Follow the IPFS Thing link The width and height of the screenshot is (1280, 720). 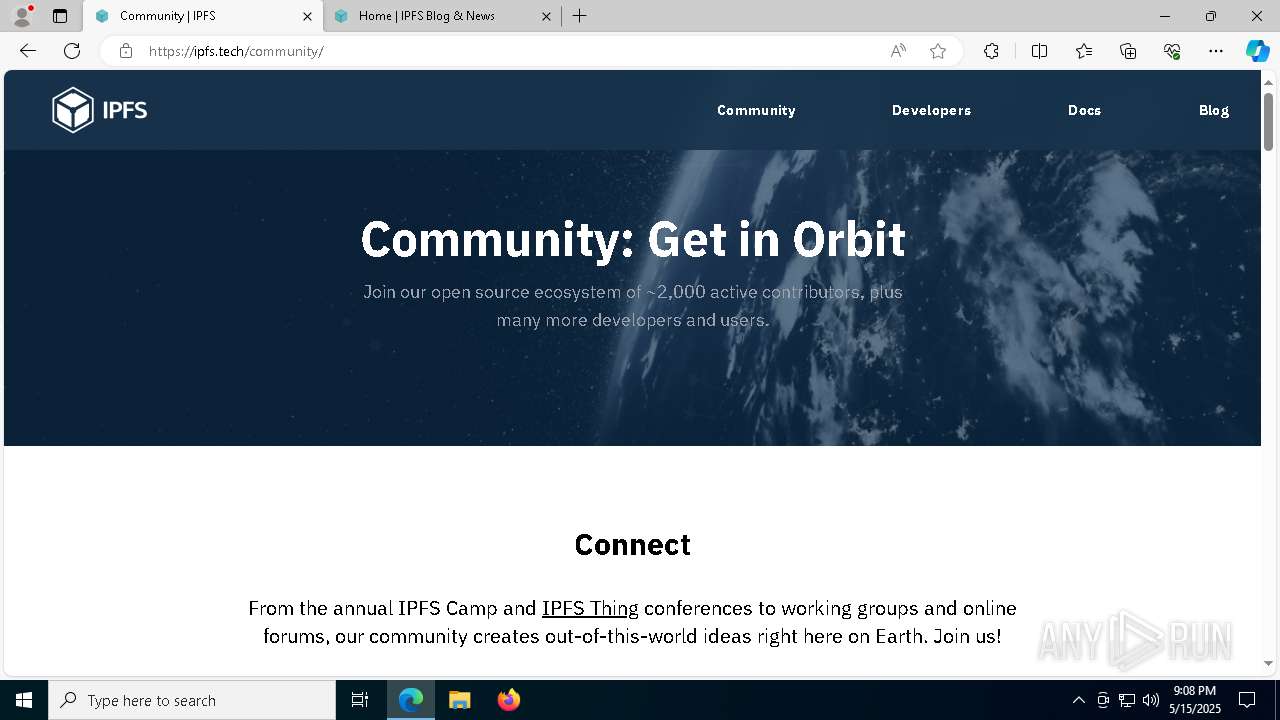[590, 608]
